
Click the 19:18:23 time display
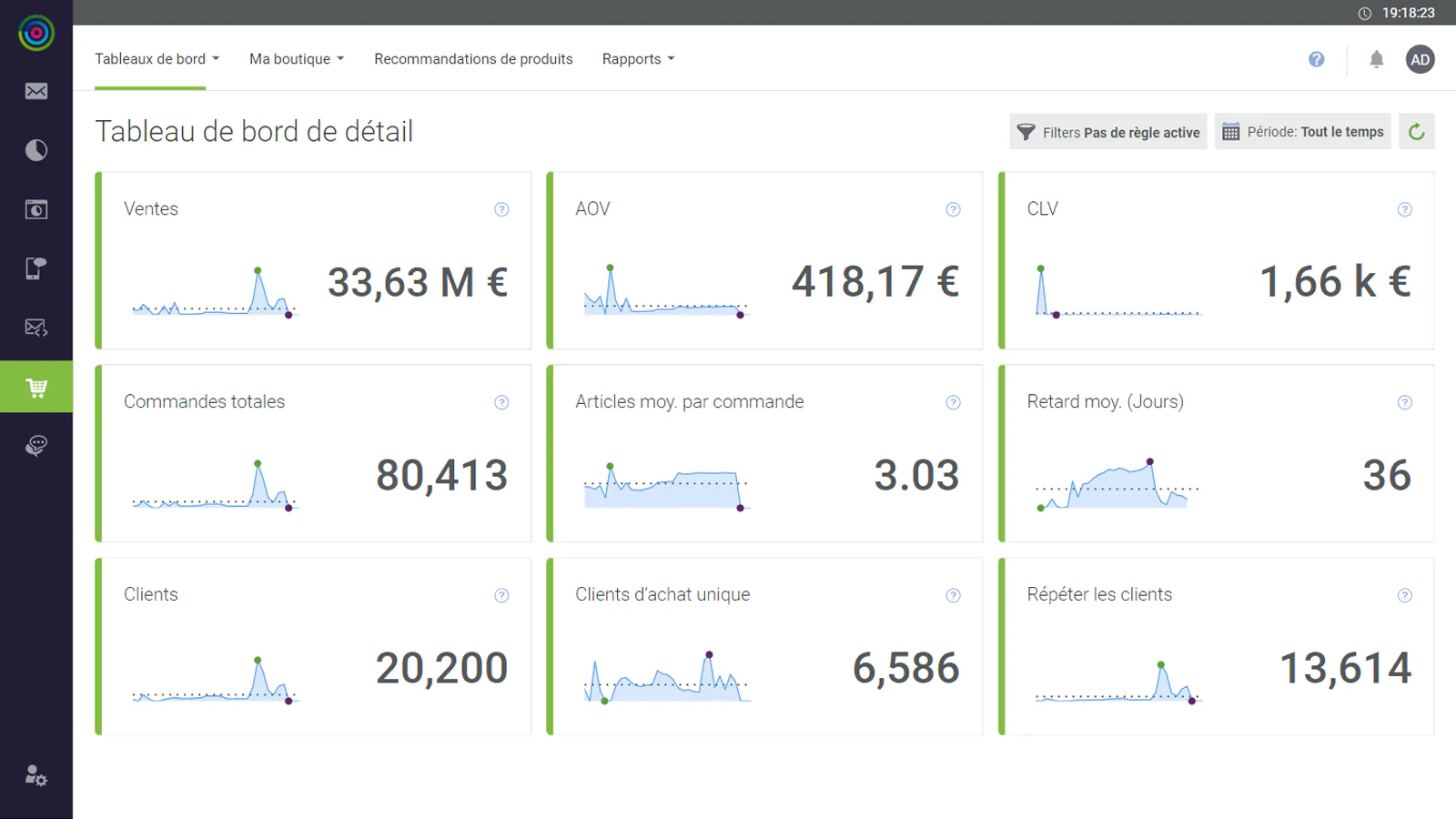tap(1409, 13)
